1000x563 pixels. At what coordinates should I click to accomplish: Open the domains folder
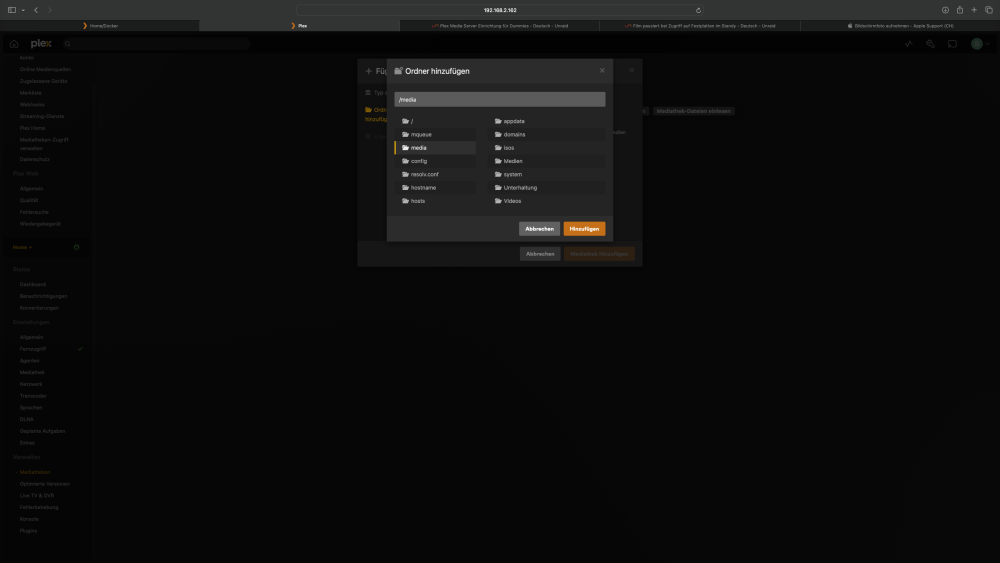pos(547,135)
